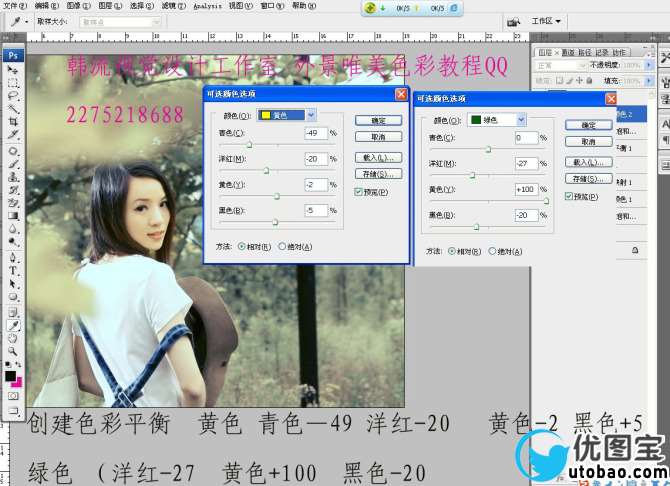Click 存储 (Save) in Green dialog

(588, 179)
